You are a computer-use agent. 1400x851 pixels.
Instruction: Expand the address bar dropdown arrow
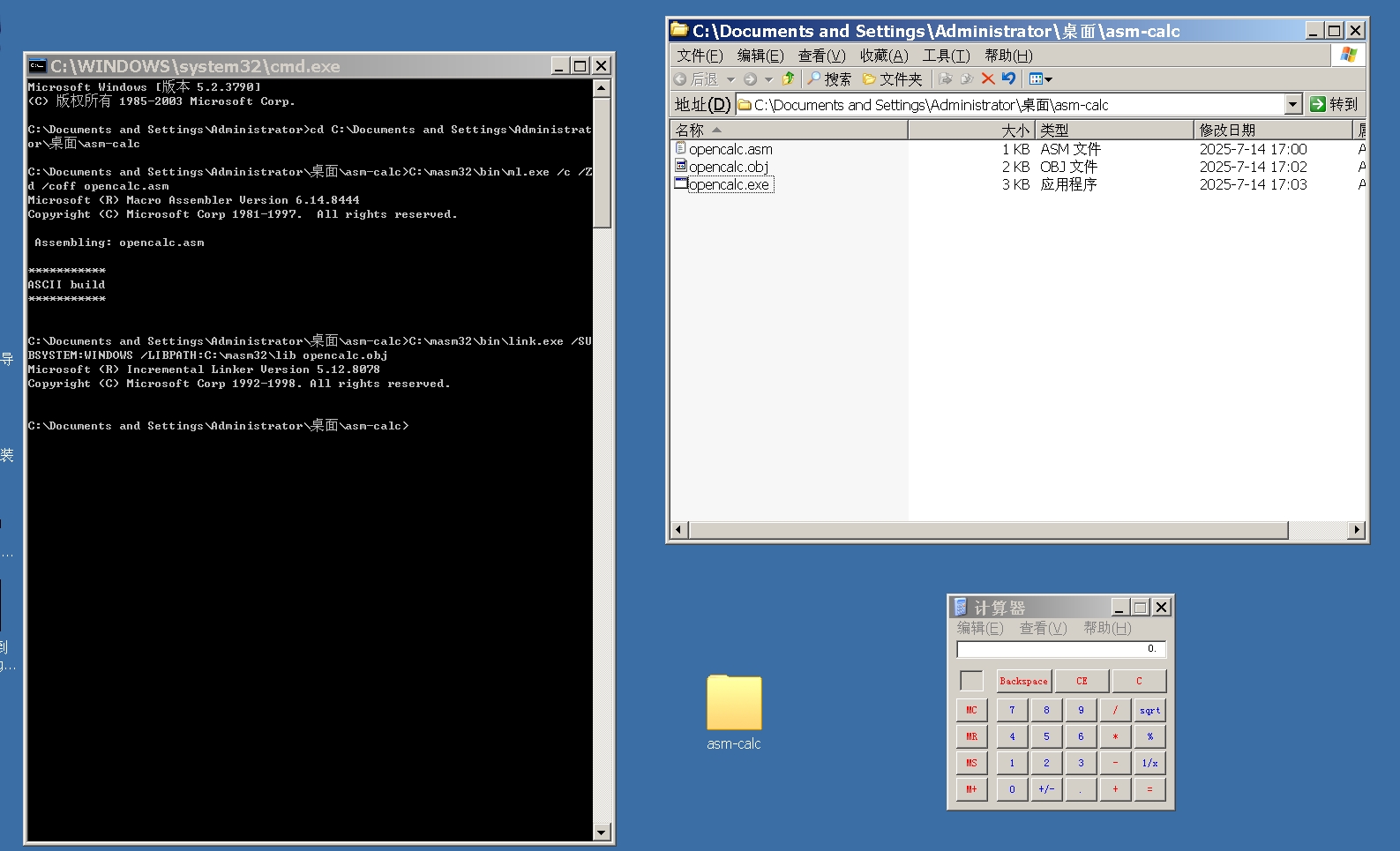pyautogui.click(x=1293, y=104)
